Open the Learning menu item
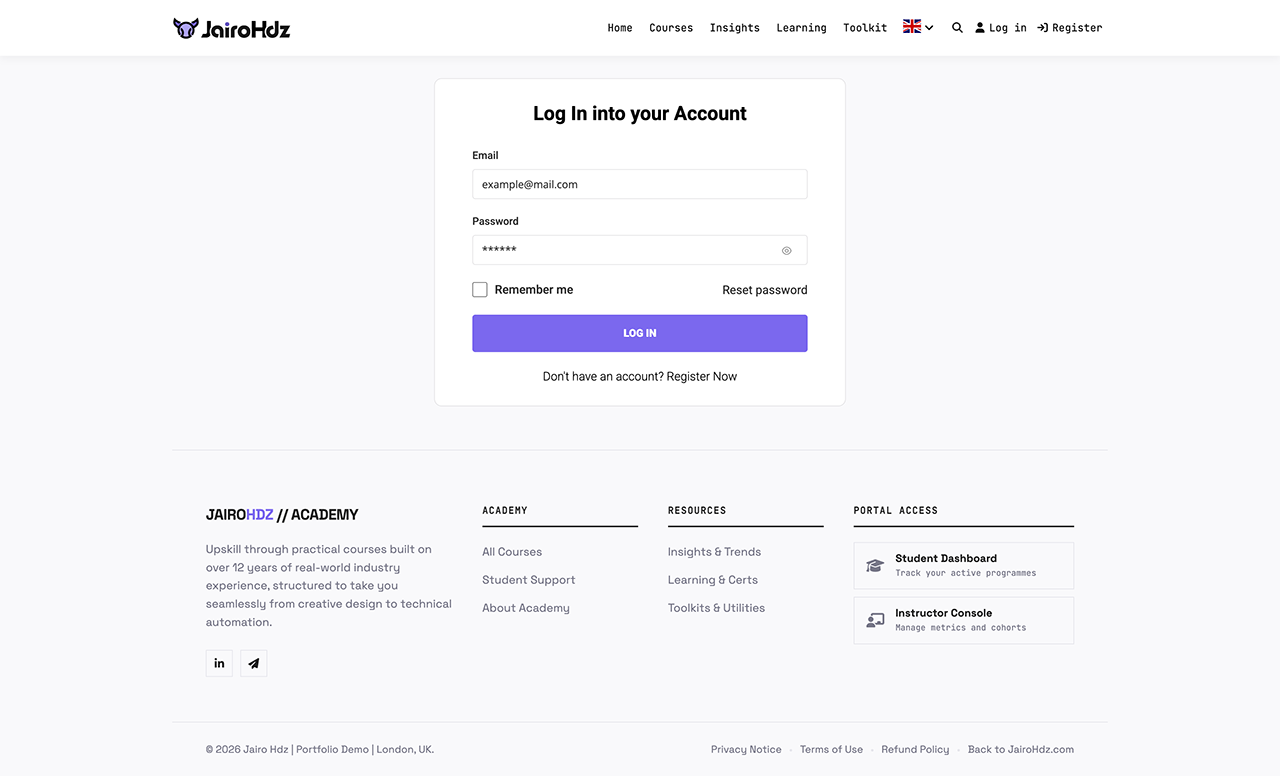The height and width of the screenshot is (776, 1280). pos(801,28)
